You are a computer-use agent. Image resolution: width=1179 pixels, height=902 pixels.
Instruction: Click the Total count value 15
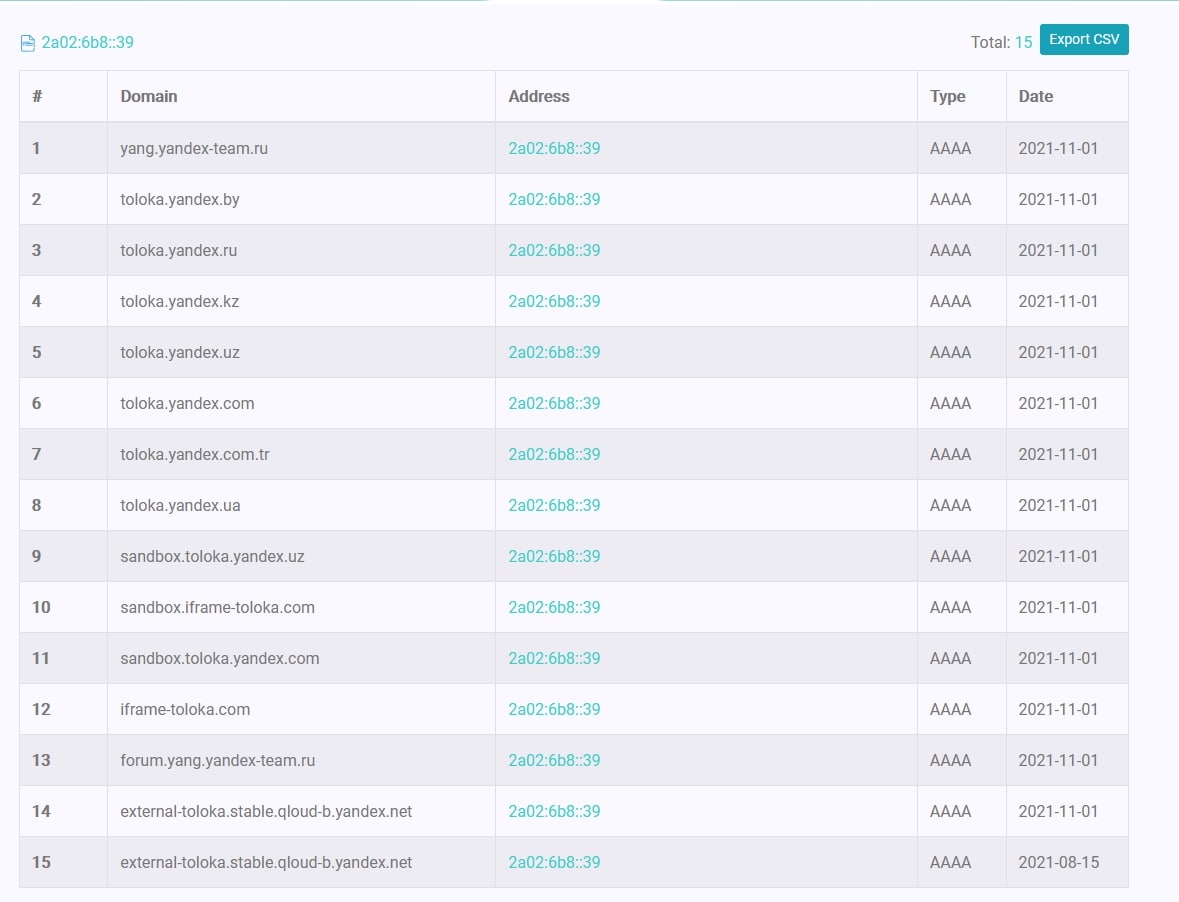point(1023,43)
